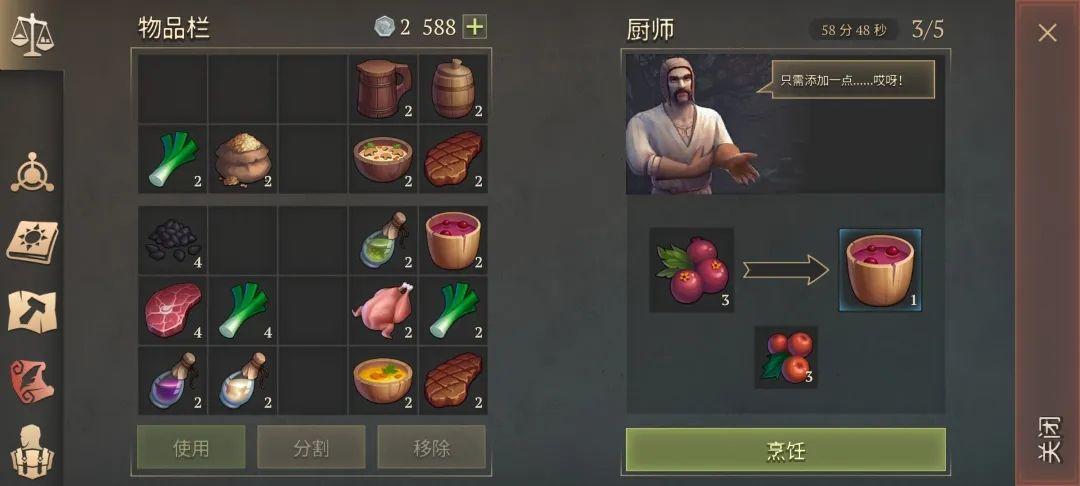Select the raw chicken item
This screenshot has height=486, width=1080.
(x=383, y=310)
